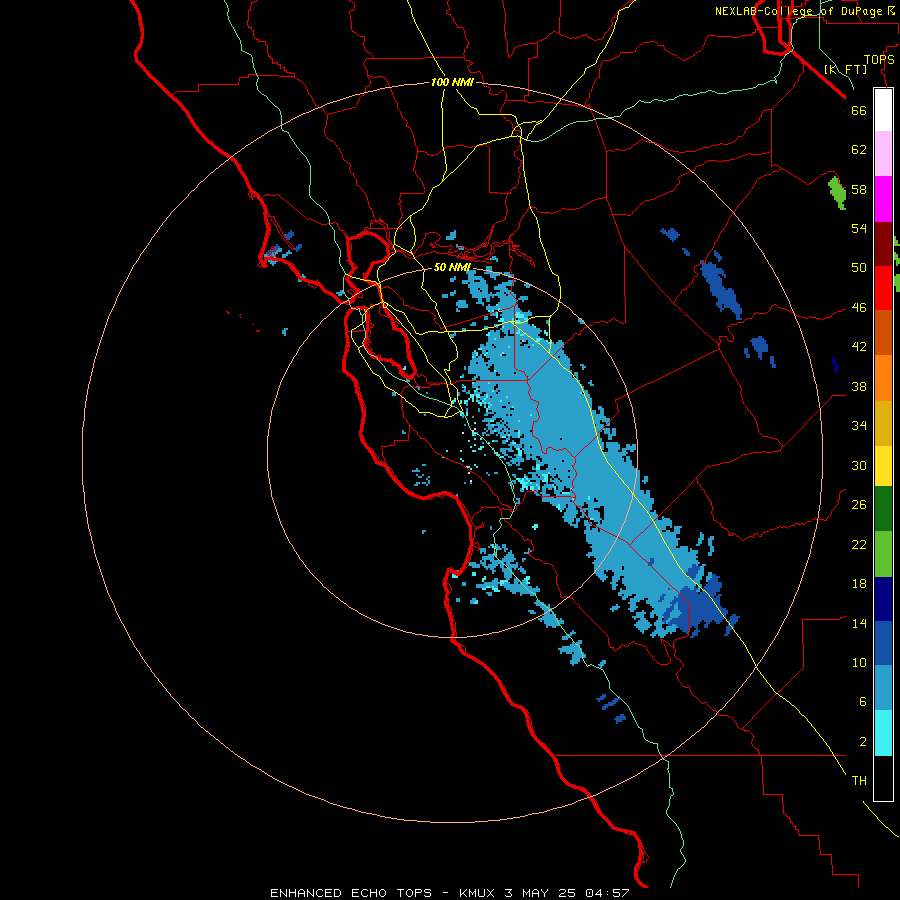Screen dimensions: 900x900
Task: Click the TH legend threshold label
Action: (x=859, y=781)
